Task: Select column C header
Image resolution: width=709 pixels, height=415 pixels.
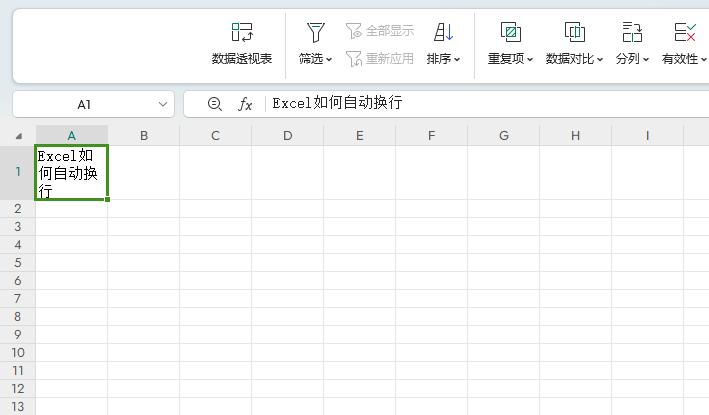Action: [216, 136]
